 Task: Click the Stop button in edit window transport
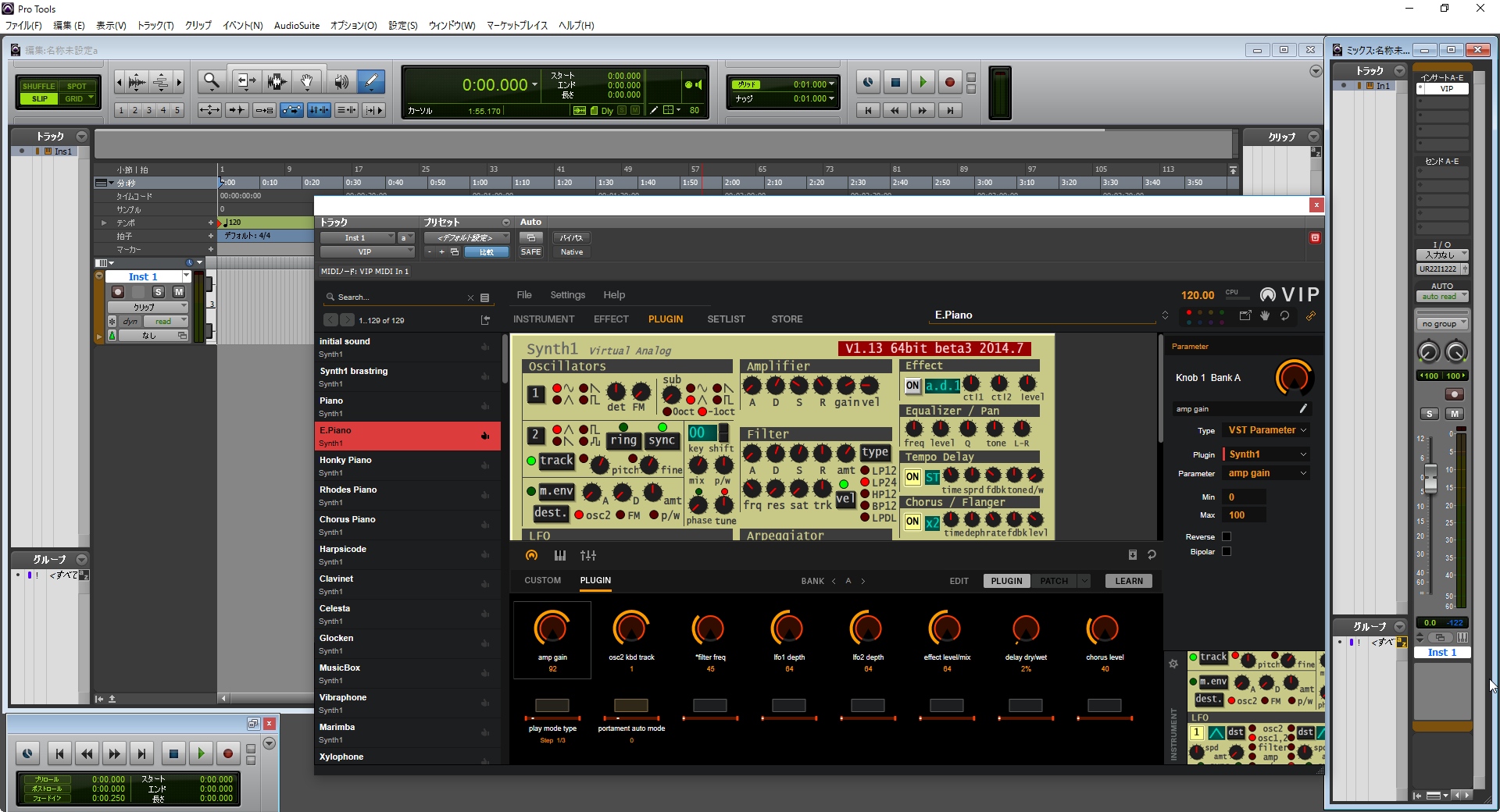pos(895,82)
